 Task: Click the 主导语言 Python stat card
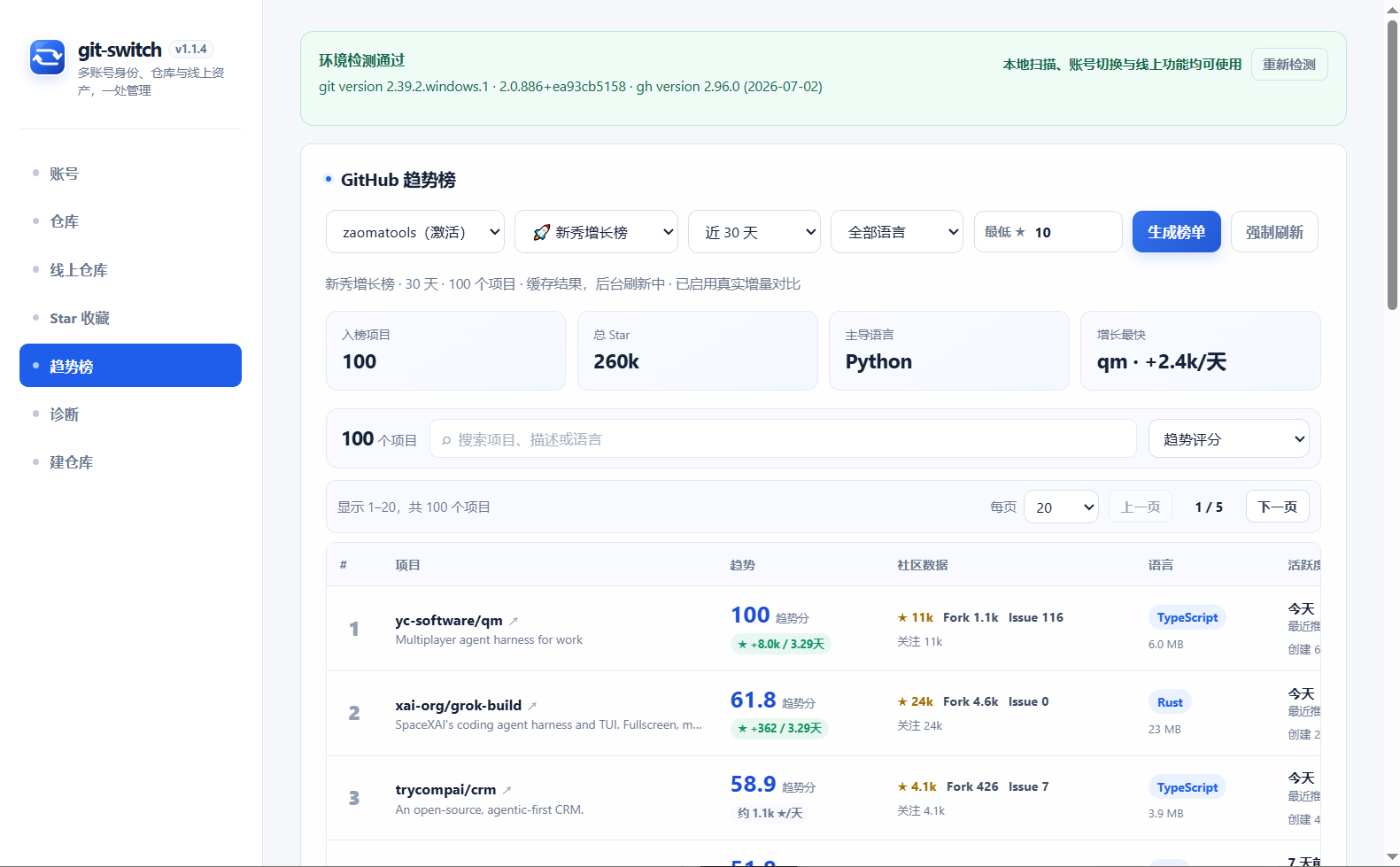(949, 351)
